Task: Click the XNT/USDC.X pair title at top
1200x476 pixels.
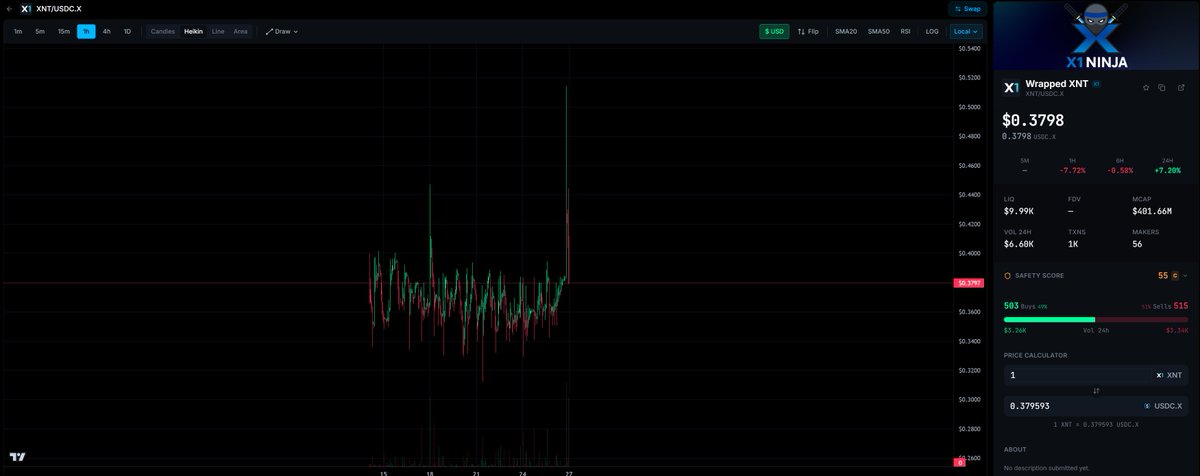Action: point(59,8)
